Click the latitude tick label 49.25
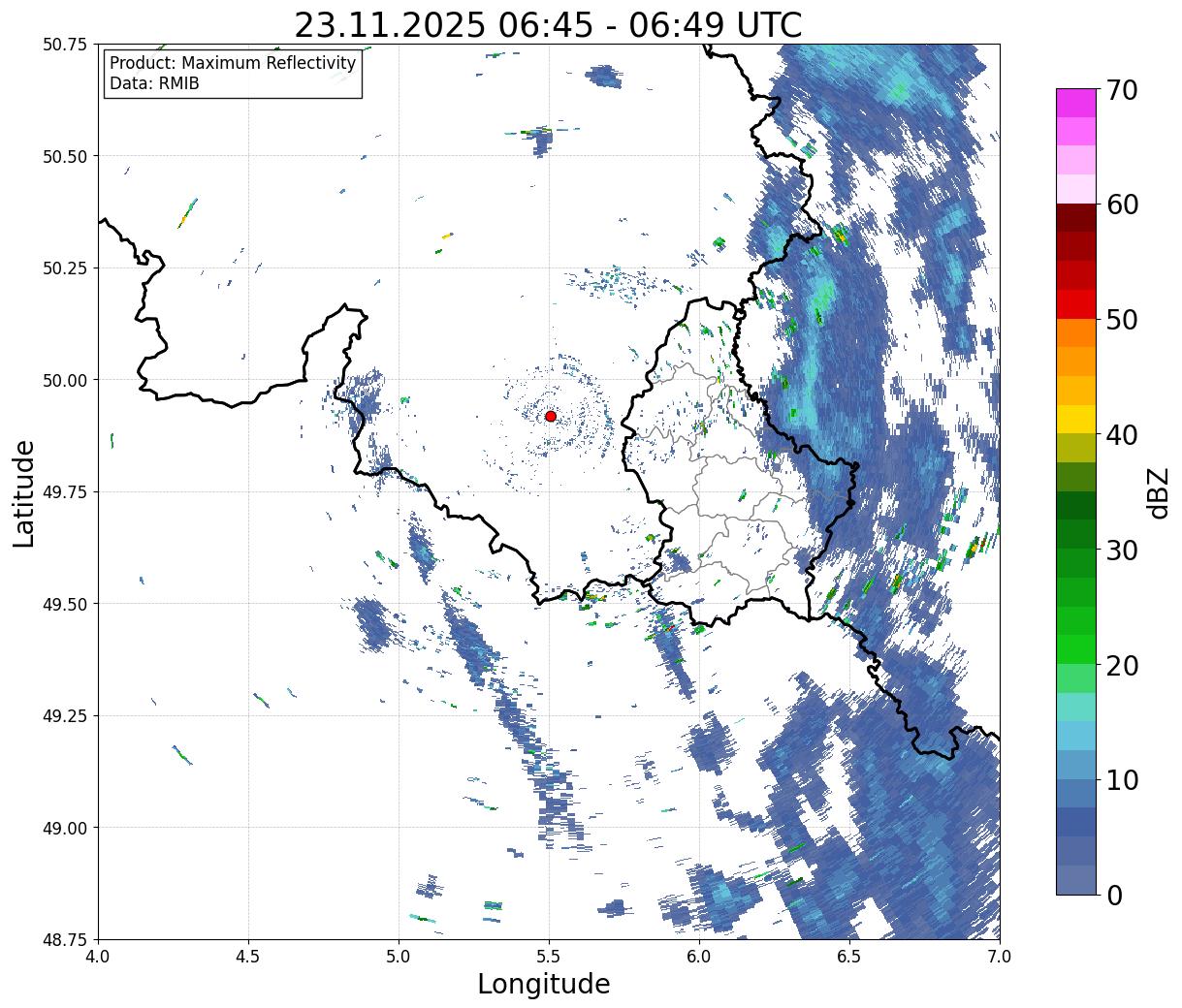This screenshot has height=1008, width=1182. [64, 715]
